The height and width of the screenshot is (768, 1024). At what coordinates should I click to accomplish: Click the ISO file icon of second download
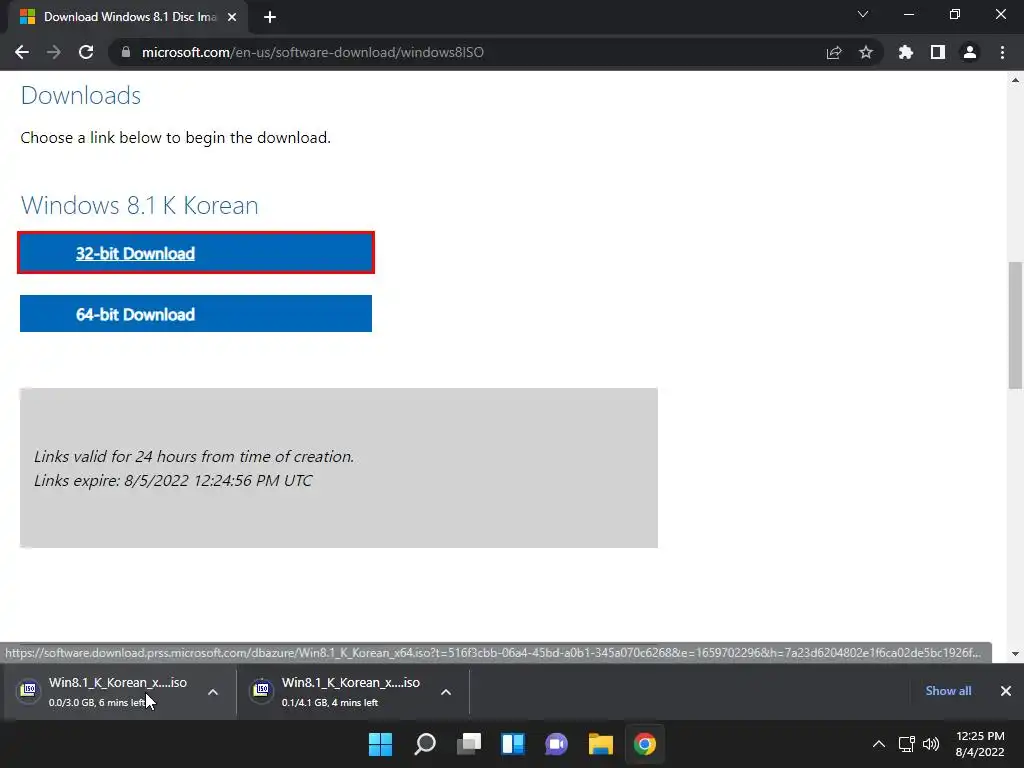261,689
